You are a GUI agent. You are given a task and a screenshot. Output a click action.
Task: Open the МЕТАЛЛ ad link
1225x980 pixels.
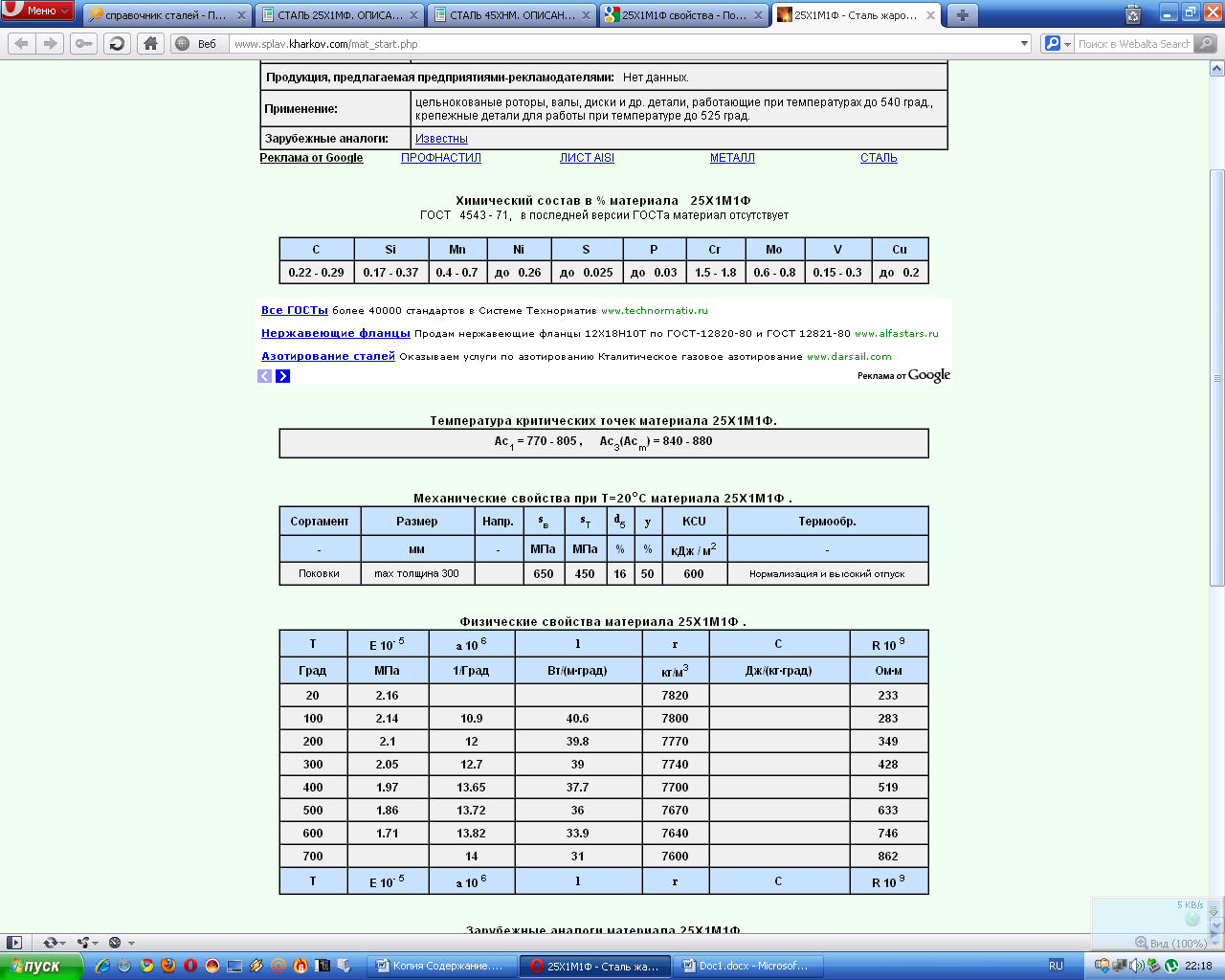732,158
